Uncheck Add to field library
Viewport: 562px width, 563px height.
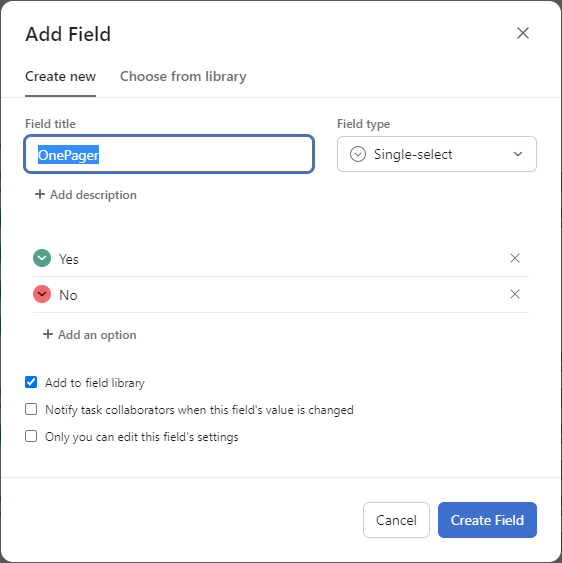pyautogui.click(x=31, y=382)
